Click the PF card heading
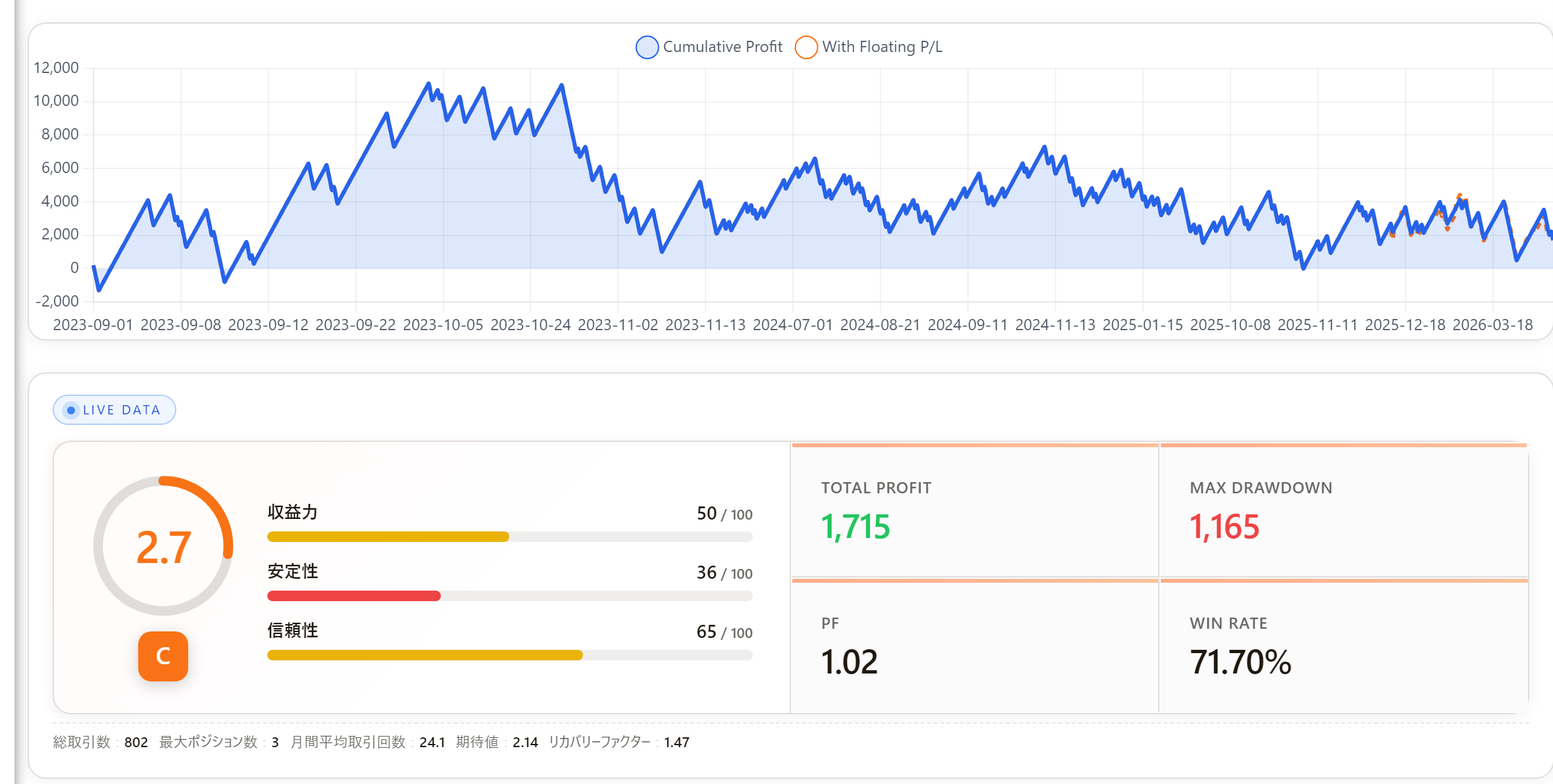 pyautogui.click(x=830, y=624)
